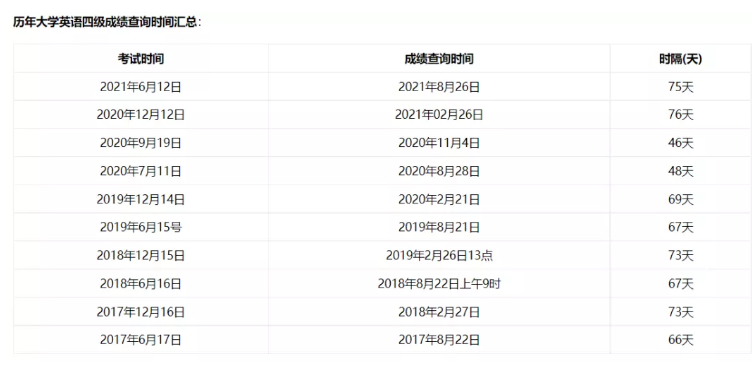Click the 2019年2月26日13点 query time cell
This screenshot has height=368, width=752.
439,255
